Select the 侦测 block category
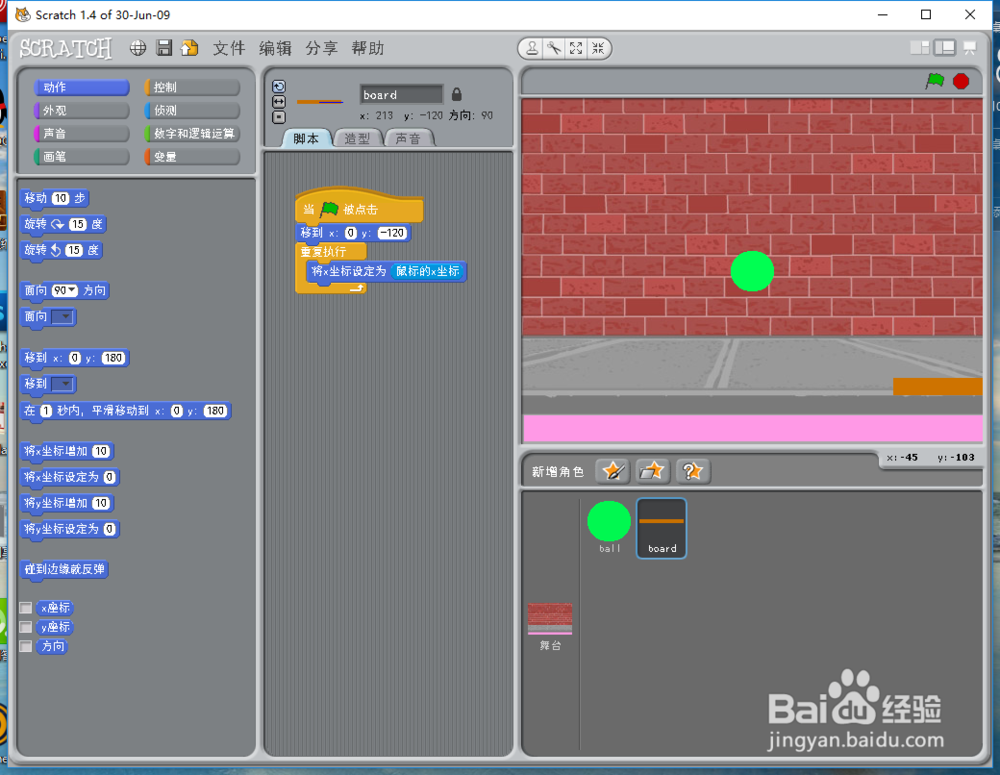This screenshot has height=775, width=1000. pos(192,110)
